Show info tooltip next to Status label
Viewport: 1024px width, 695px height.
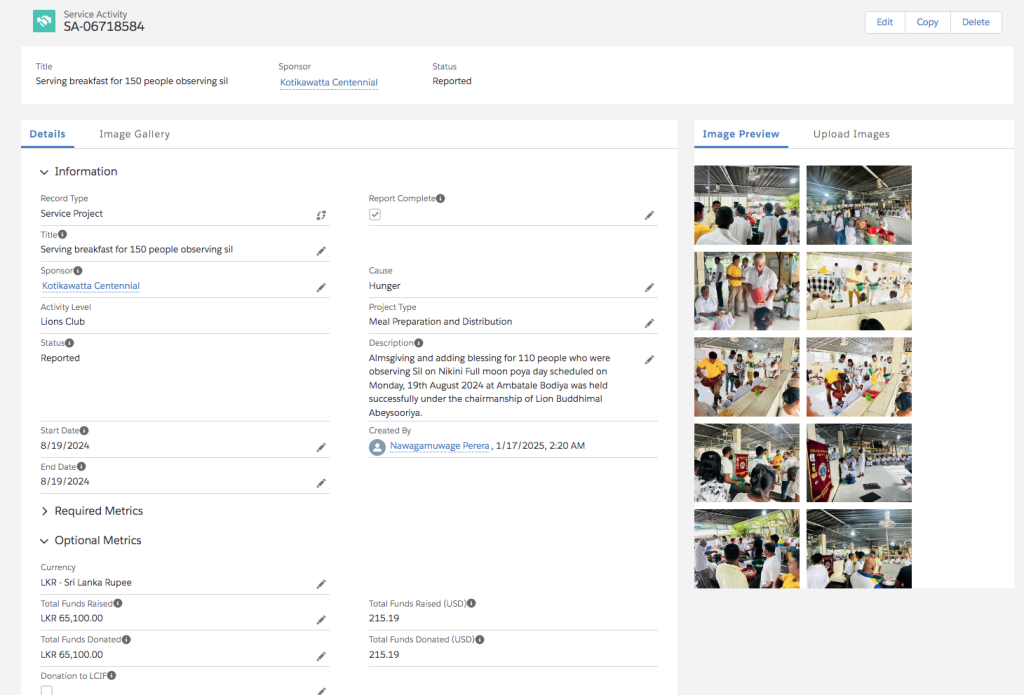point(69,343)
